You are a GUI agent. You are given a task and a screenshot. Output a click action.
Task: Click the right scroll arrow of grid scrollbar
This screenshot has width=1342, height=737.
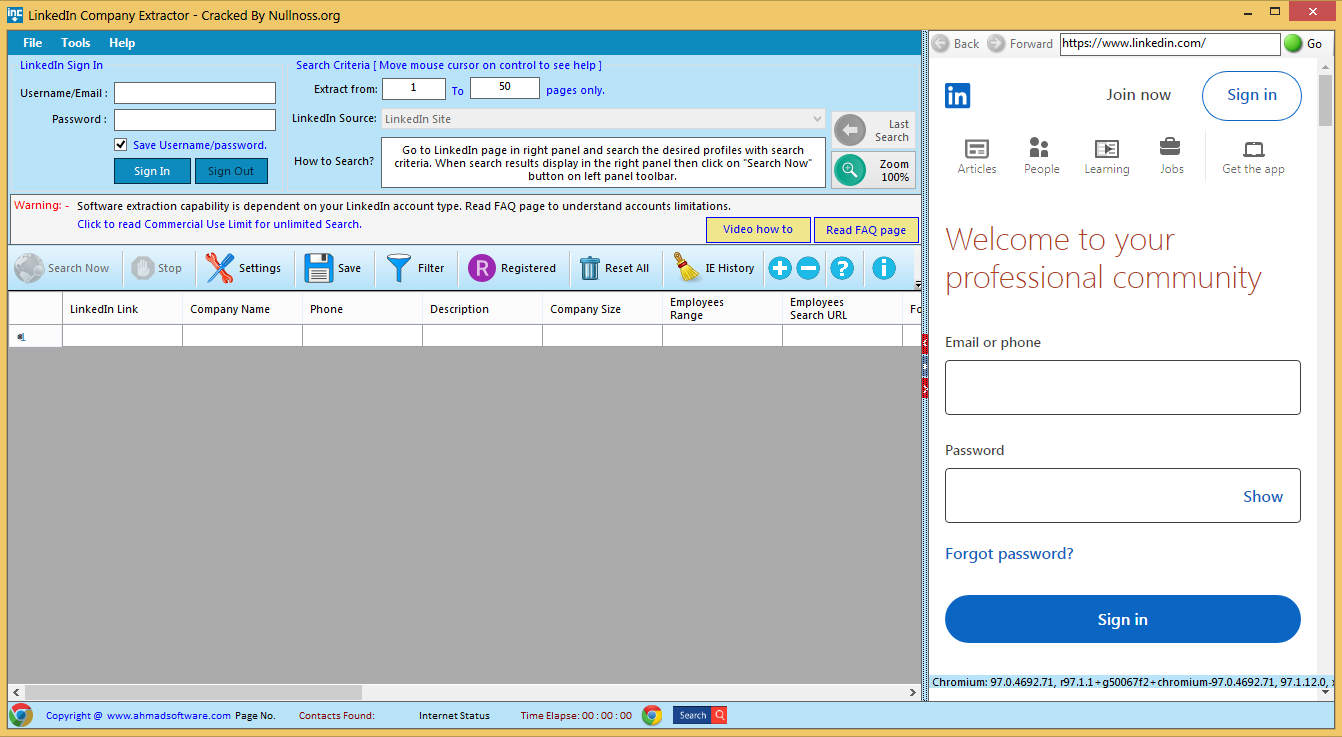[x=912, y=692]
